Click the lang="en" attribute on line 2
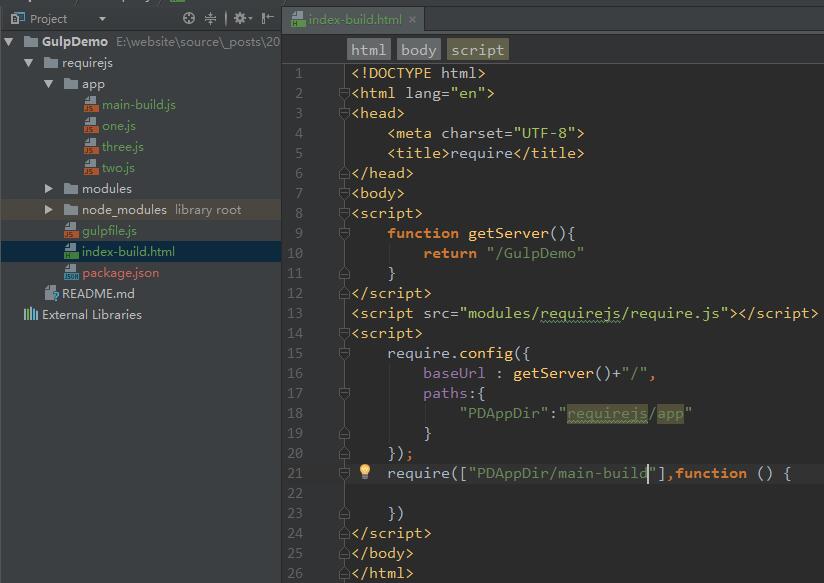 (445, 93)
